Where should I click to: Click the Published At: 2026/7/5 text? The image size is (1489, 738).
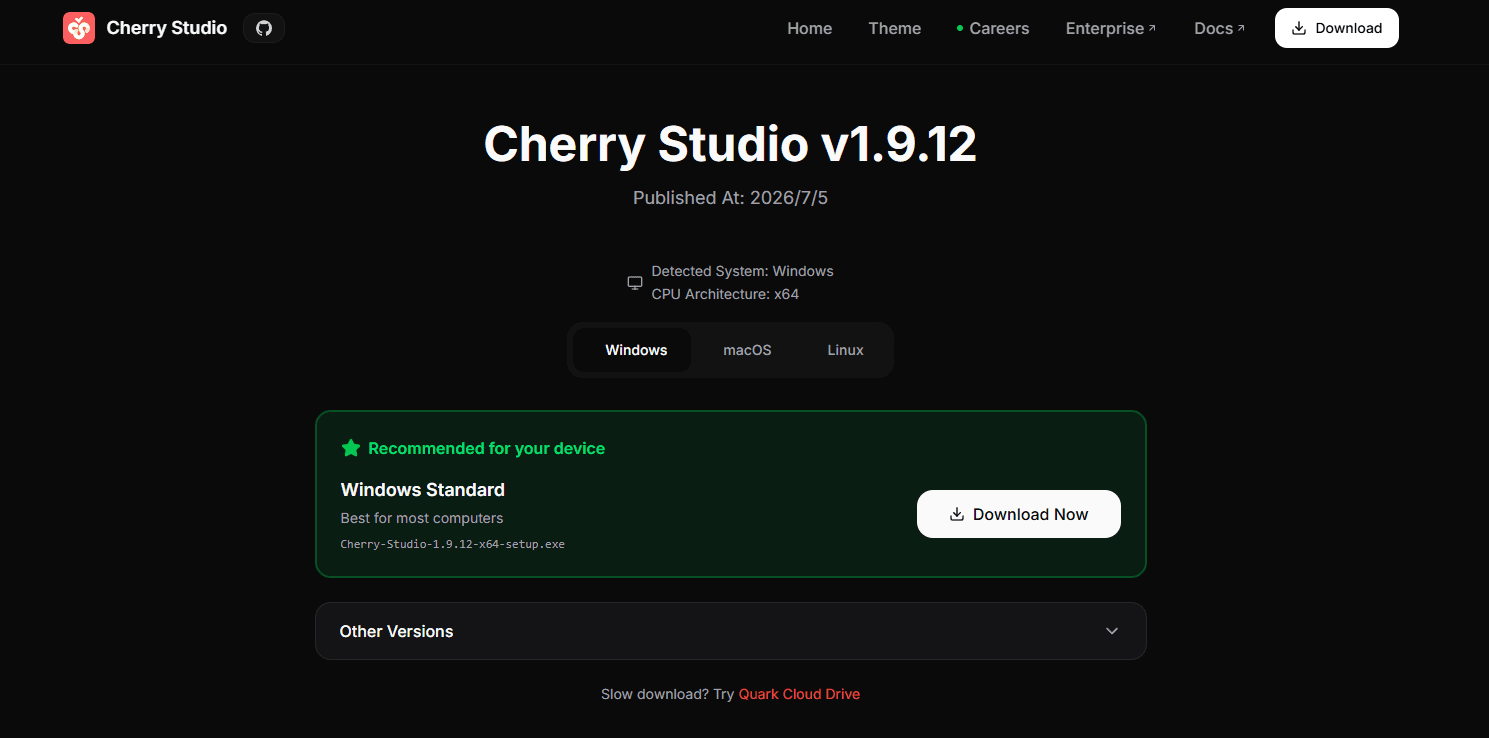click(x=730, y=198)
